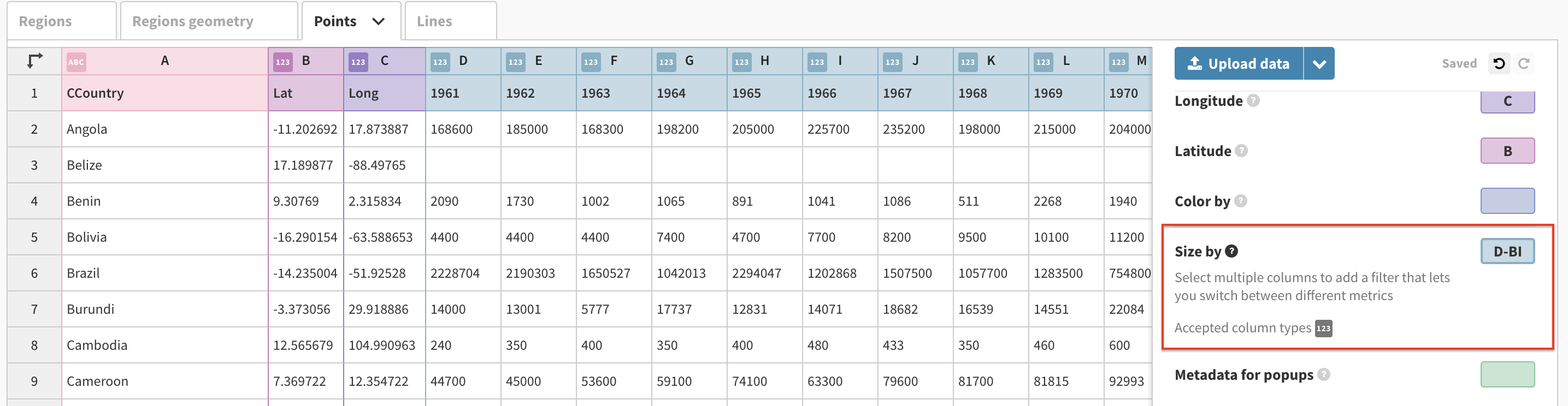1568x406 pixels.
Task: Click the Bolivia cell
Action: pos(164,237)
